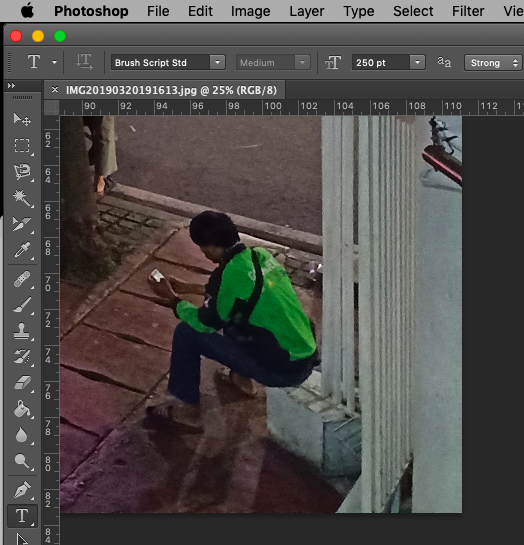
Task: Open the Filter menu
Action: tap(468, 11)
